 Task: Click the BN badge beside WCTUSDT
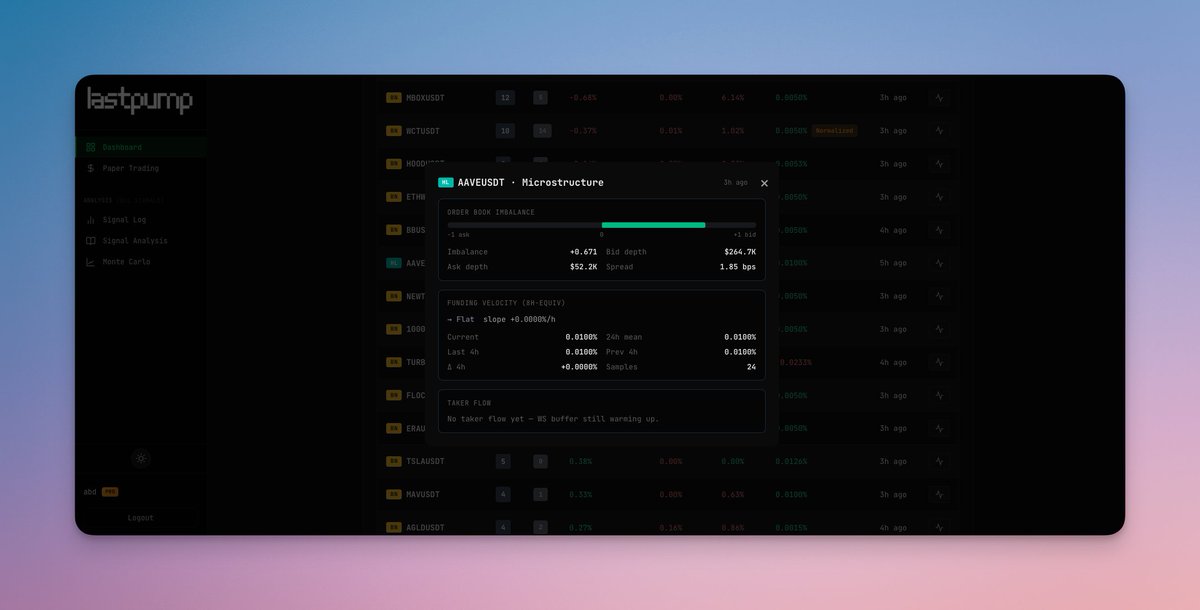pyautogui.click(x=394, y=131)
